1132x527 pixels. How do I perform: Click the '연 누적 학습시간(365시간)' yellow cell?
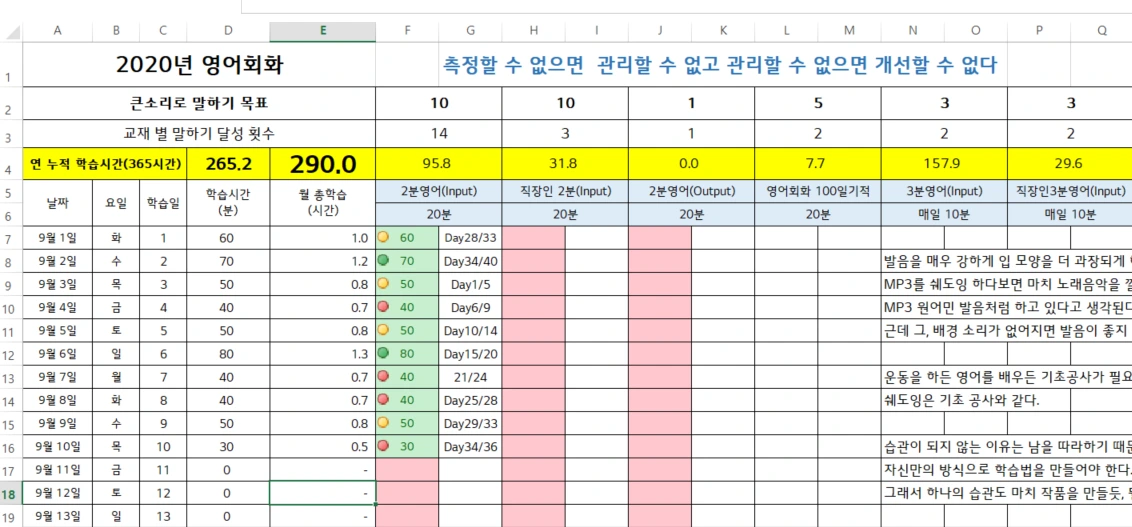pos(105,164)
